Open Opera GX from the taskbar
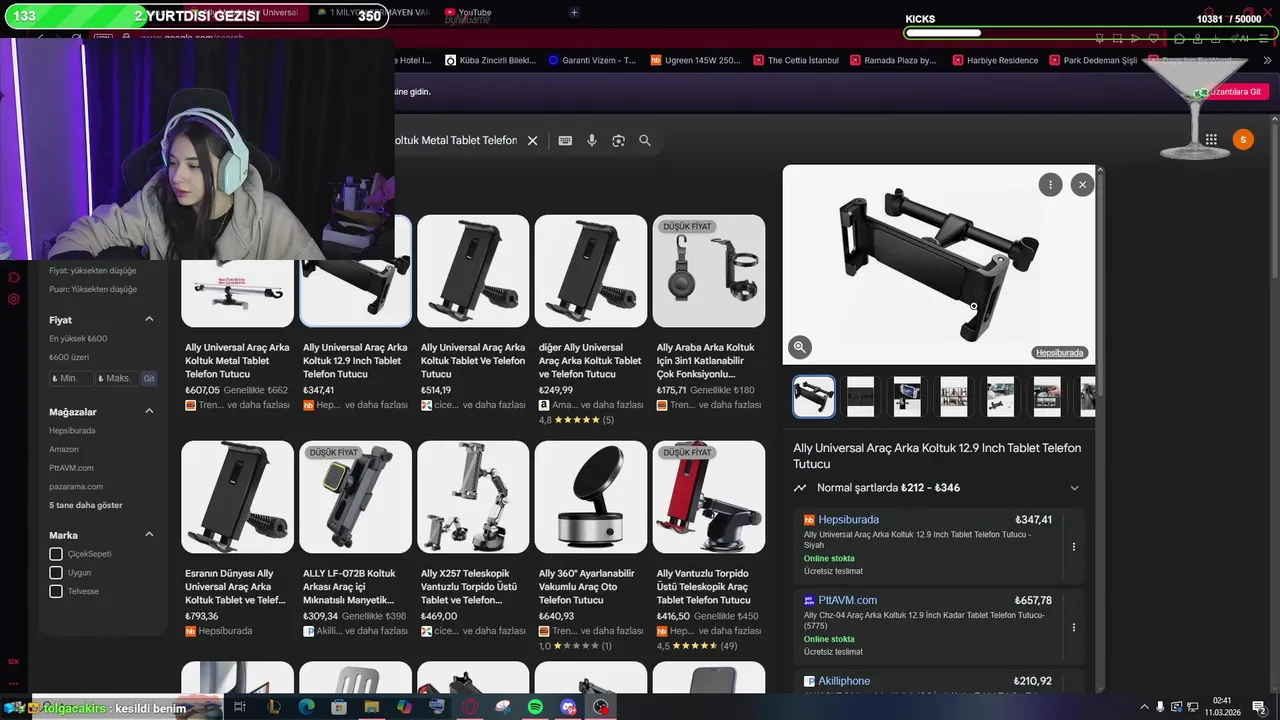 click(470, 707)
